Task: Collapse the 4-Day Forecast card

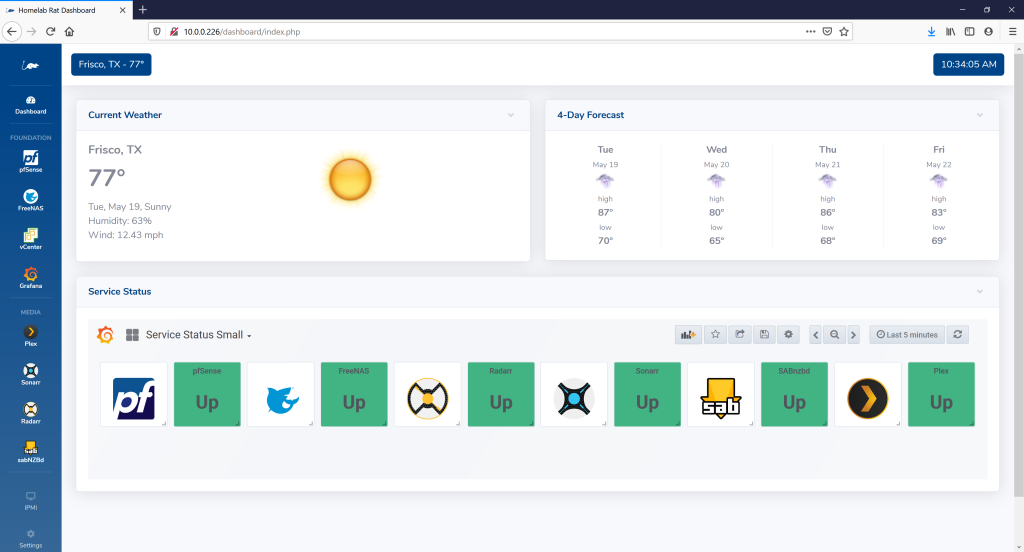Action: pyautogui.click(x=980, y=115)
